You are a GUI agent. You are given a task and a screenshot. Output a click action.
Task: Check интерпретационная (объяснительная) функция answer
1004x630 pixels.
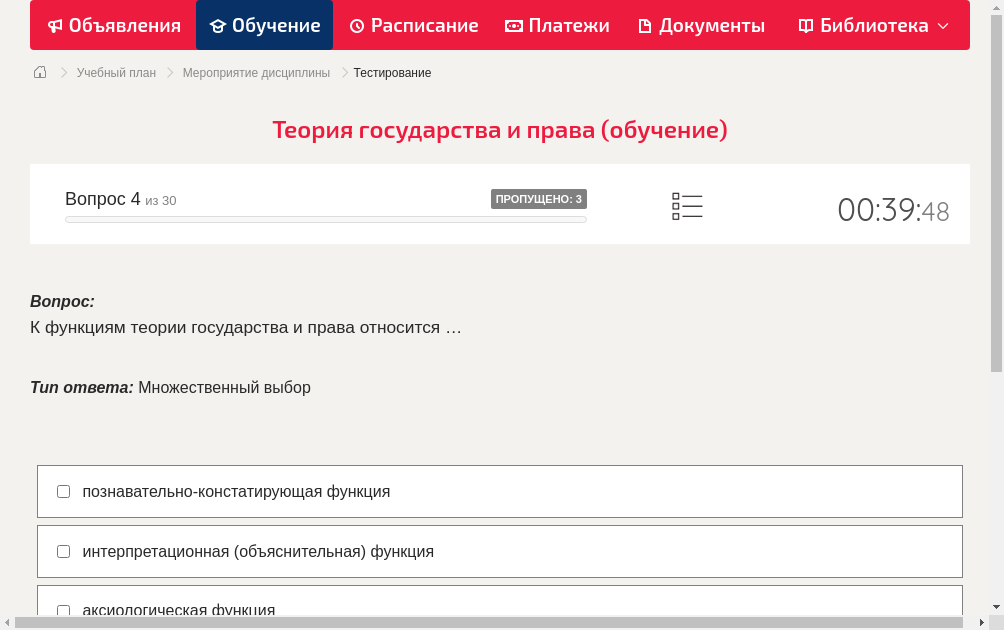tap(63, 551)
